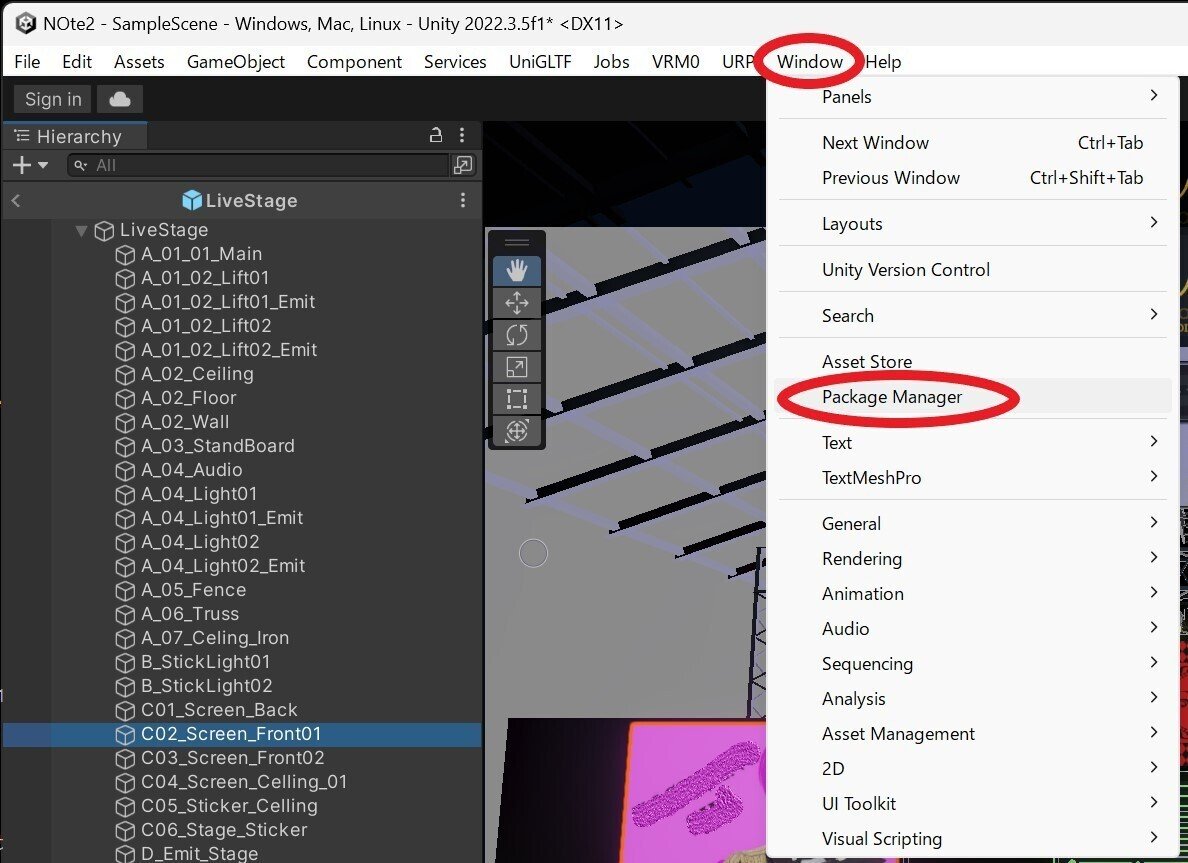Click the Hierarchy search field
The width and height of the screenshot is (1188, 863).
[258, 165]
